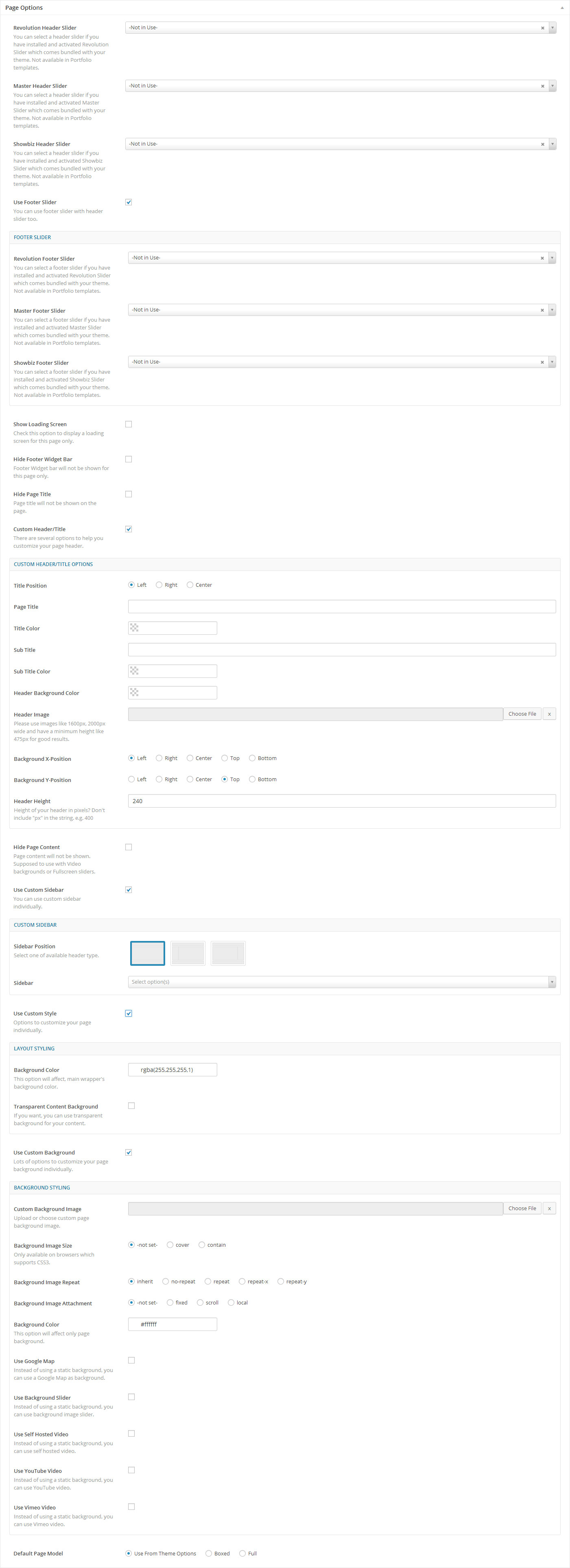The width and height of the screenshot is (570, 1568).
Task: Expand the Sidebar select options dropdown
Action: [x=552, y=982]
